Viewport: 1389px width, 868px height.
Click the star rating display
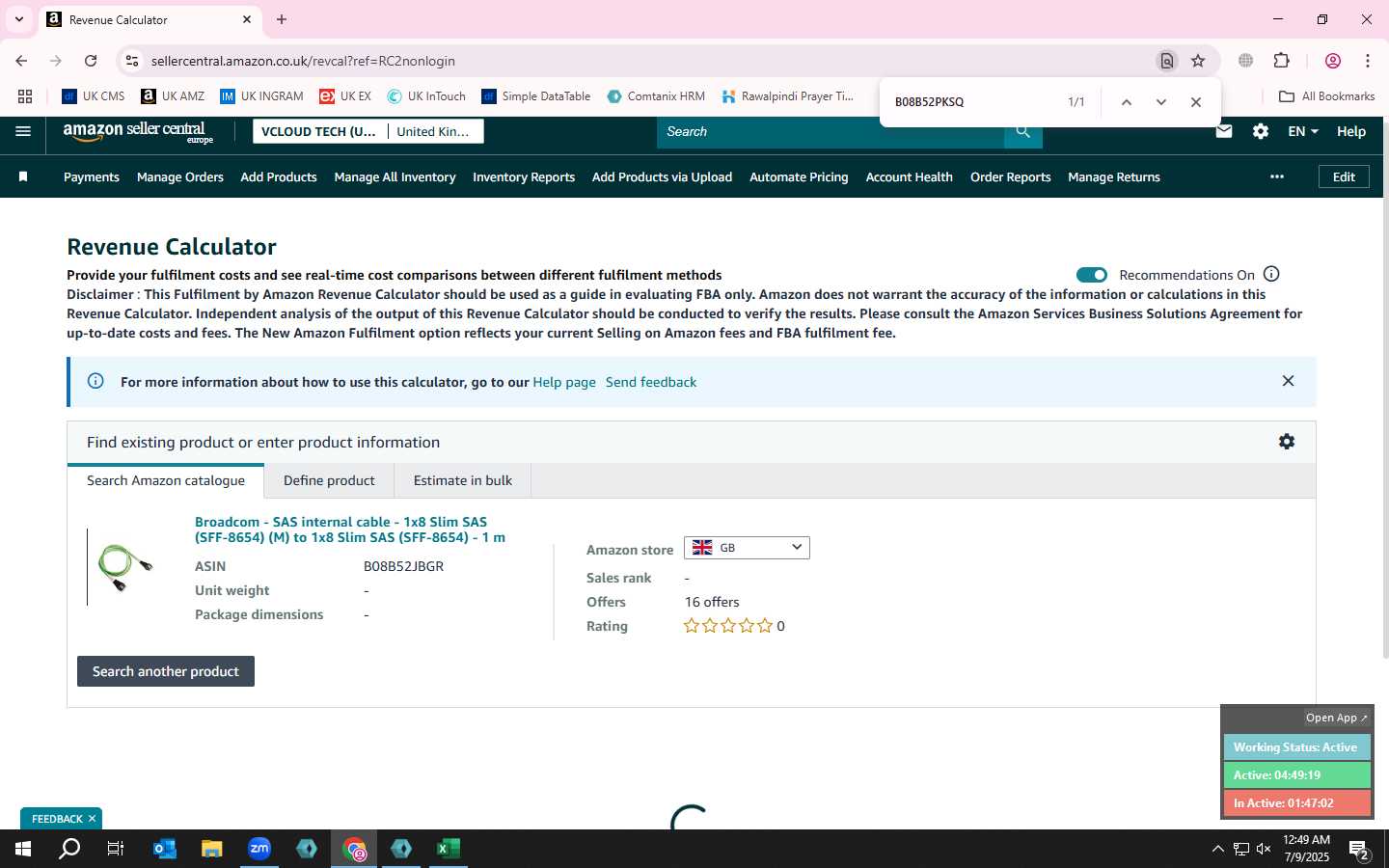[x=728, y=626]
